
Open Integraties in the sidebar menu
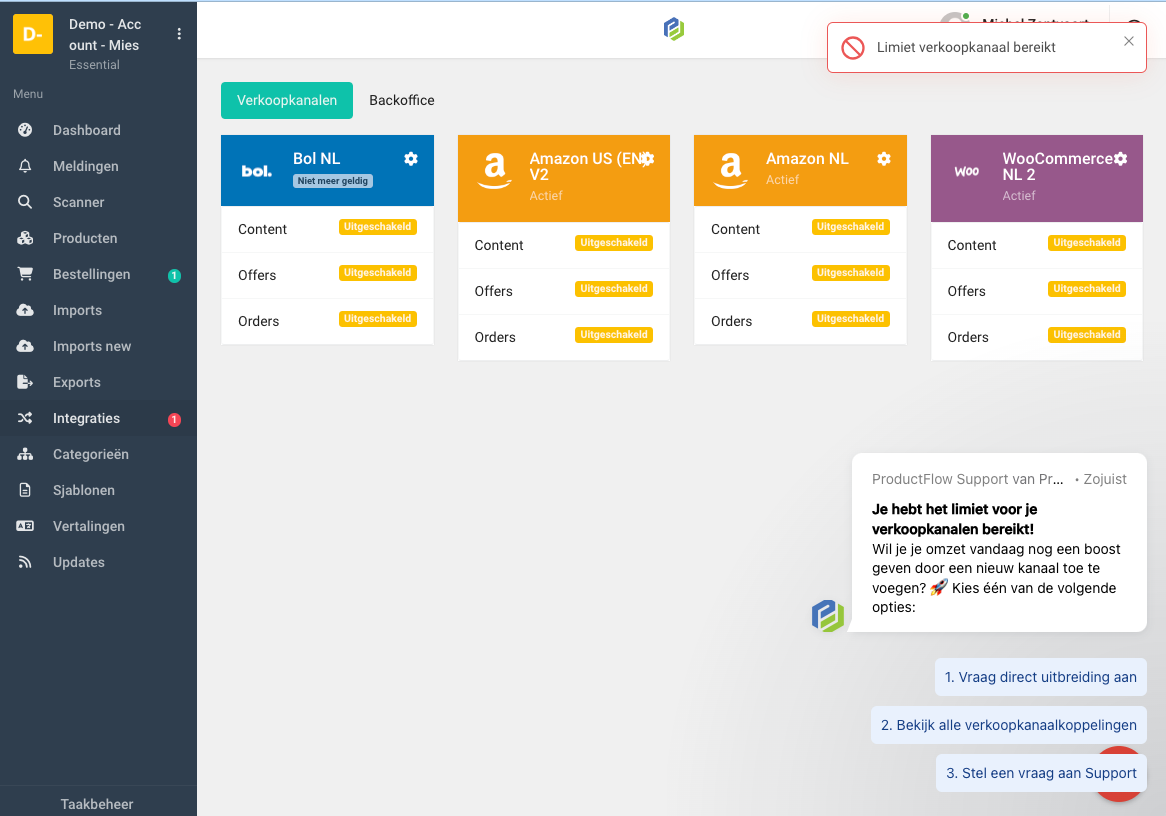tap(86, 418)
